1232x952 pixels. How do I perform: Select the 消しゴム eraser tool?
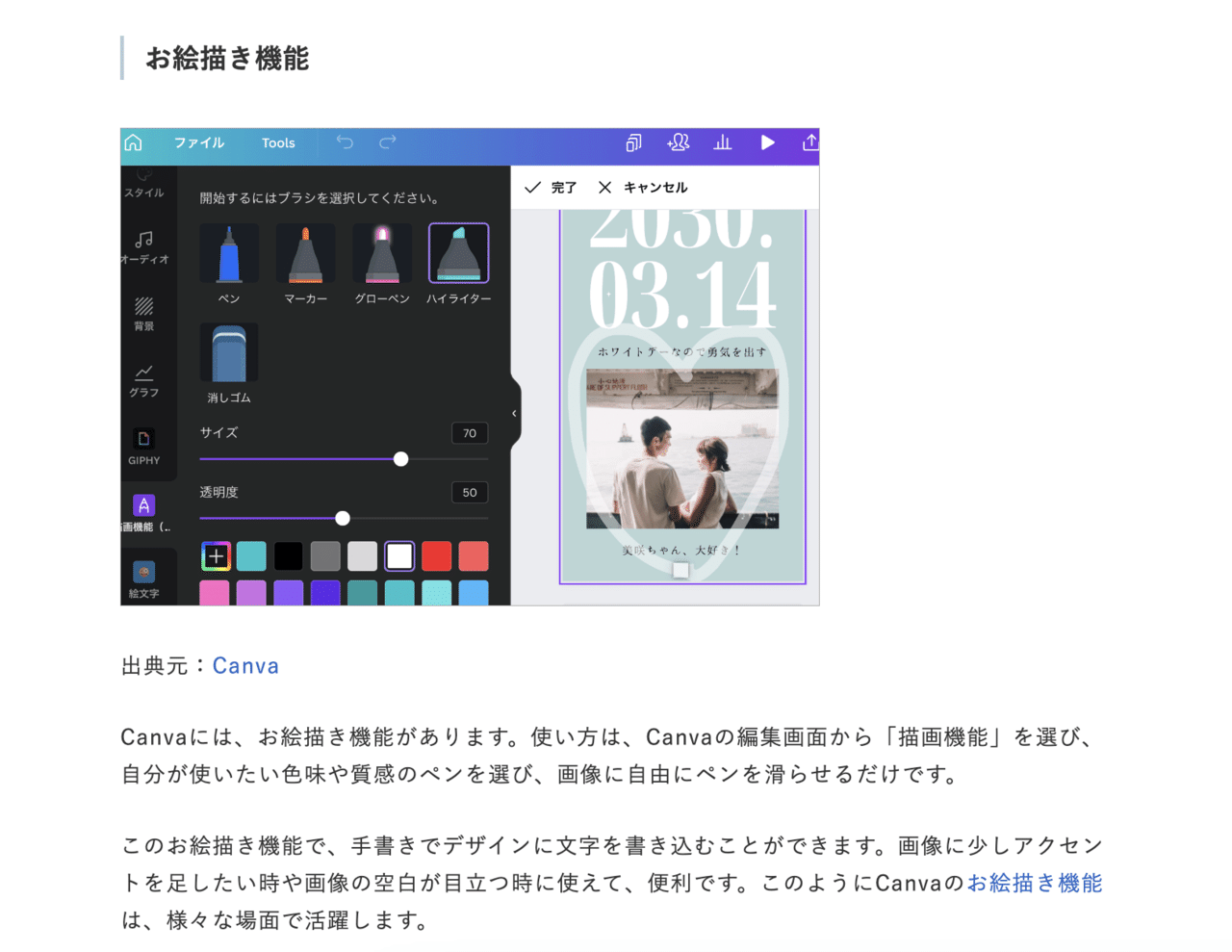pyautogui.click(x=228, y=353)
